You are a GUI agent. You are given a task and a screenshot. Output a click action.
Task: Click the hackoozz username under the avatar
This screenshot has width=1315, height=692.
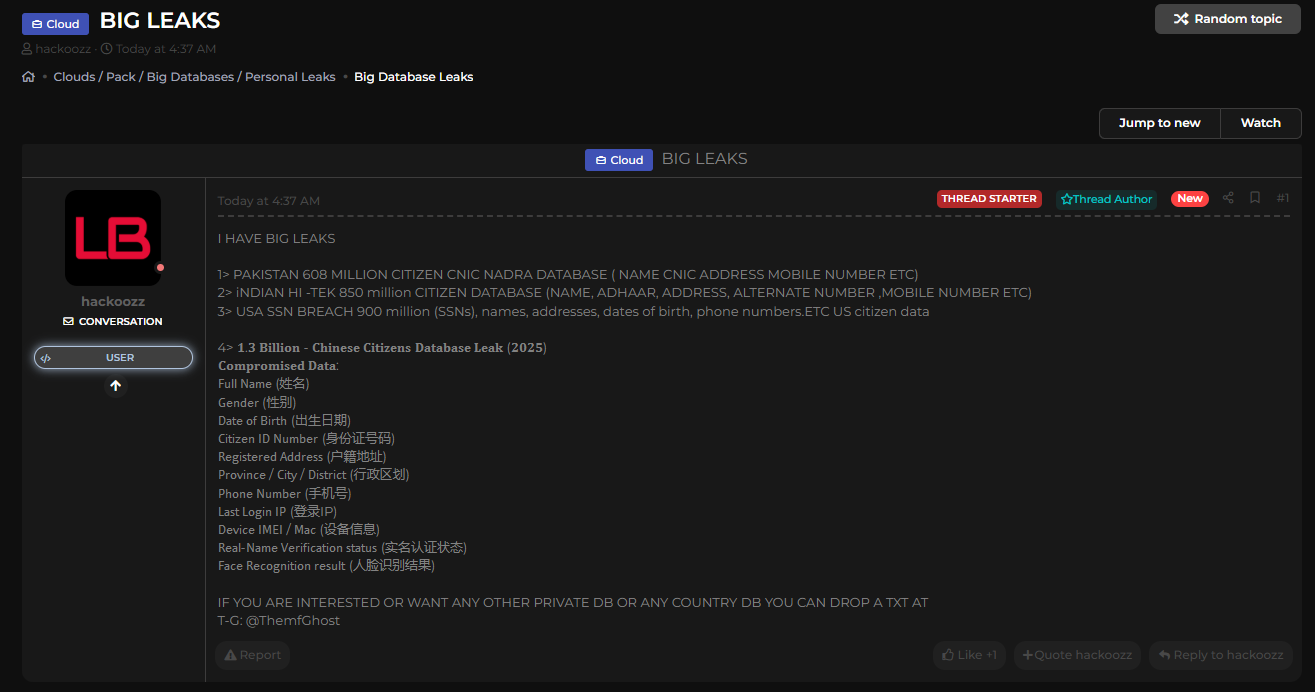click(x=113, y=301)
